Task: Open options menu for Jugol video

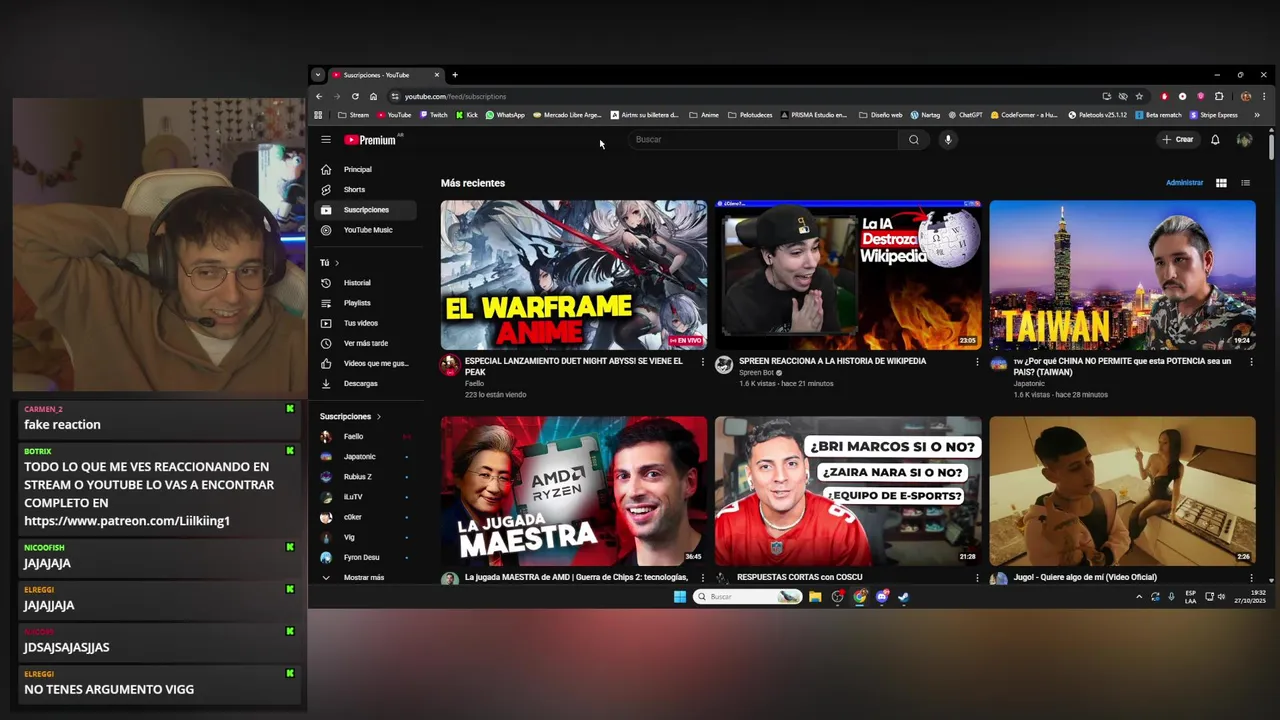Action: tap(1251, 578)
